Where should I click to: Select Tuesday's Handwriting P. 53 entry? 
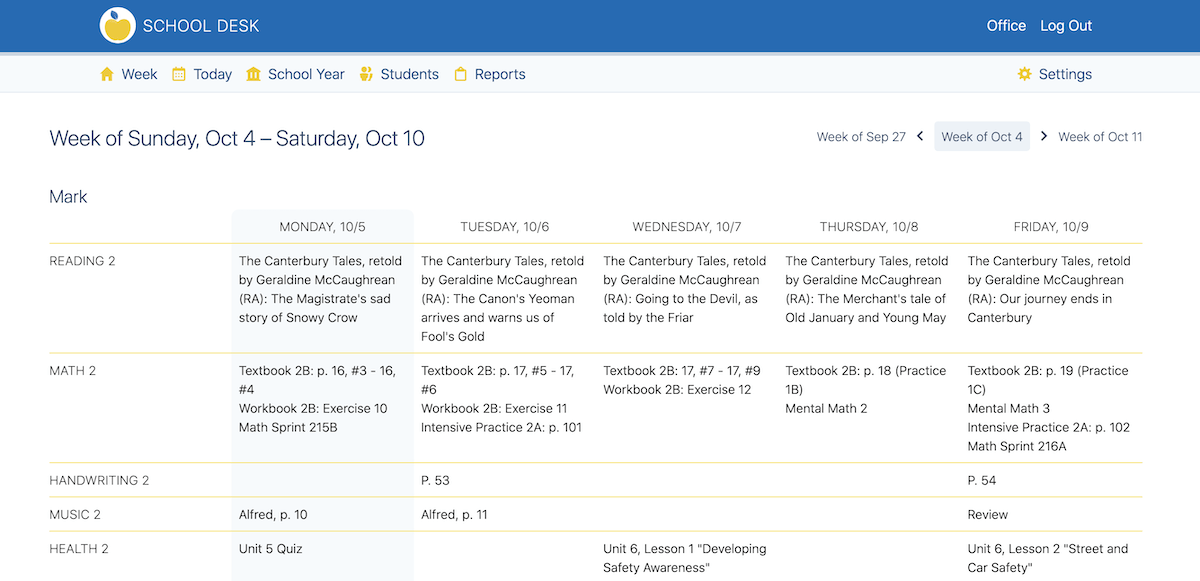point(435,481)
